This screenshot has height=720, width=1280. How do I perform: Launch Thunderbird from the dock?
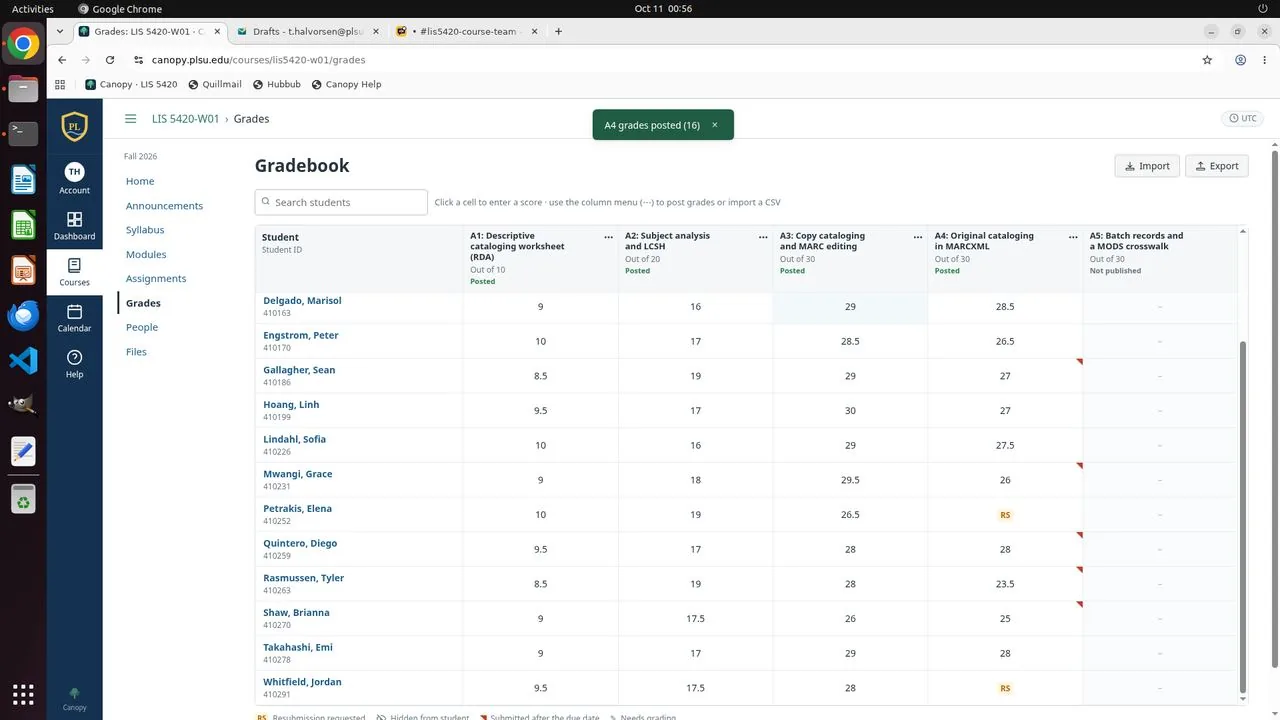(23, 315)
